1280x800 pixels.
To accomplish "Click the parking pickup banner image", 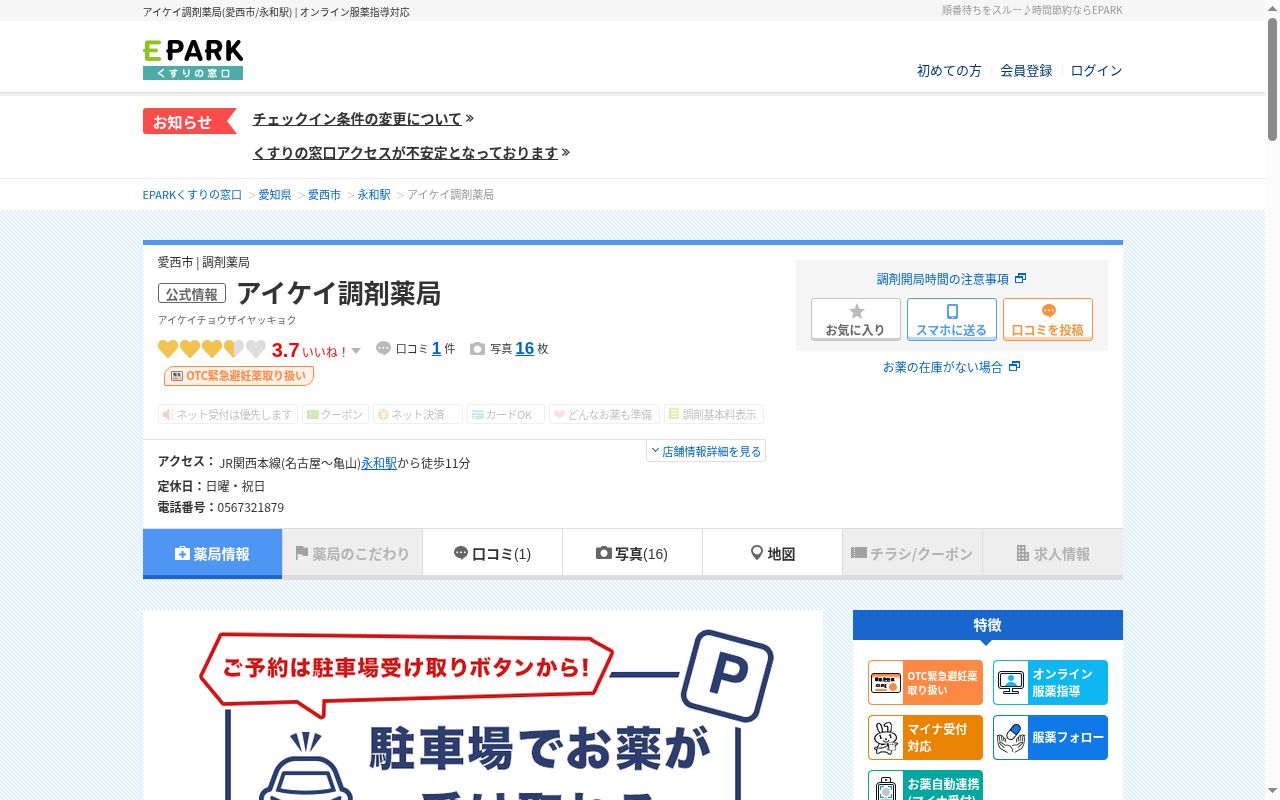I will pos(483,705).
